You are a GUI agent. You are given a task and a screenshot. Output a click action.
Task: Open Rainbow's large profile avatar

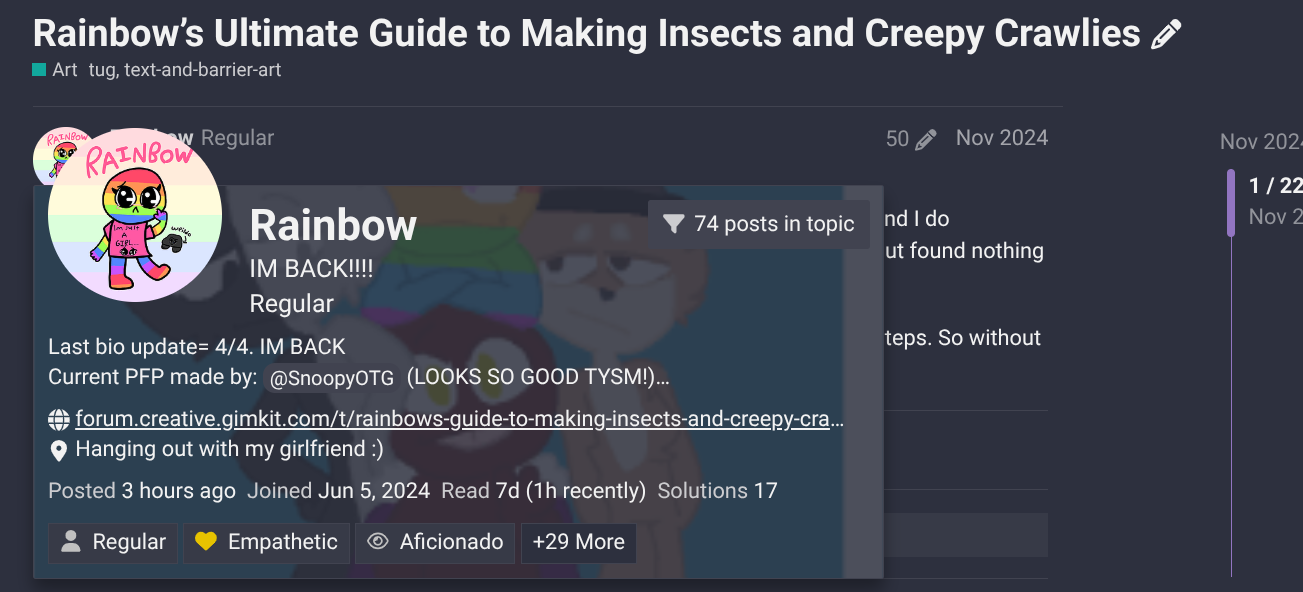pos(135,215)
